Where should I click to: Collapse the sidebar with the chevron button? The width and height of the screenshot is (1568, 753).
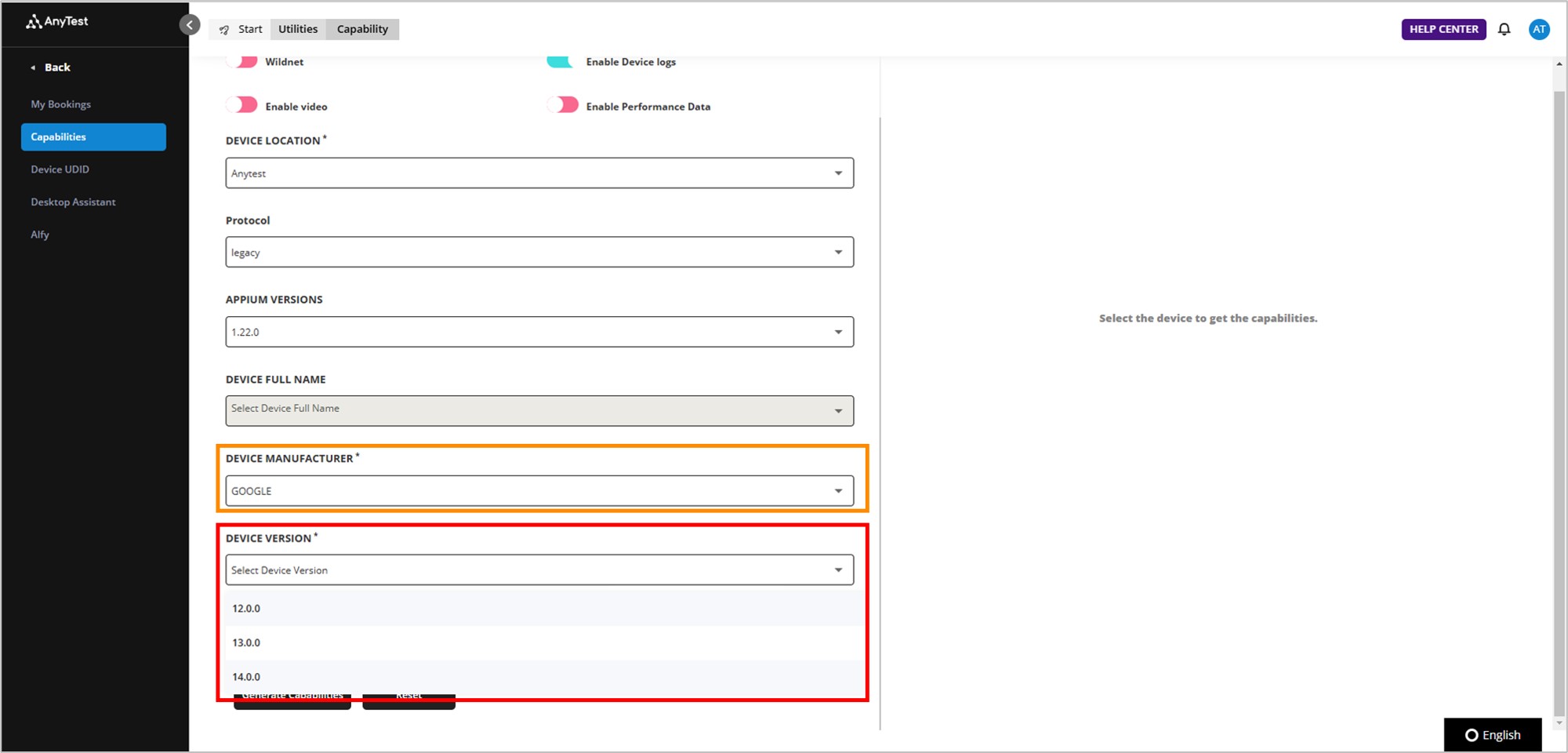click(x=190, y=25)
